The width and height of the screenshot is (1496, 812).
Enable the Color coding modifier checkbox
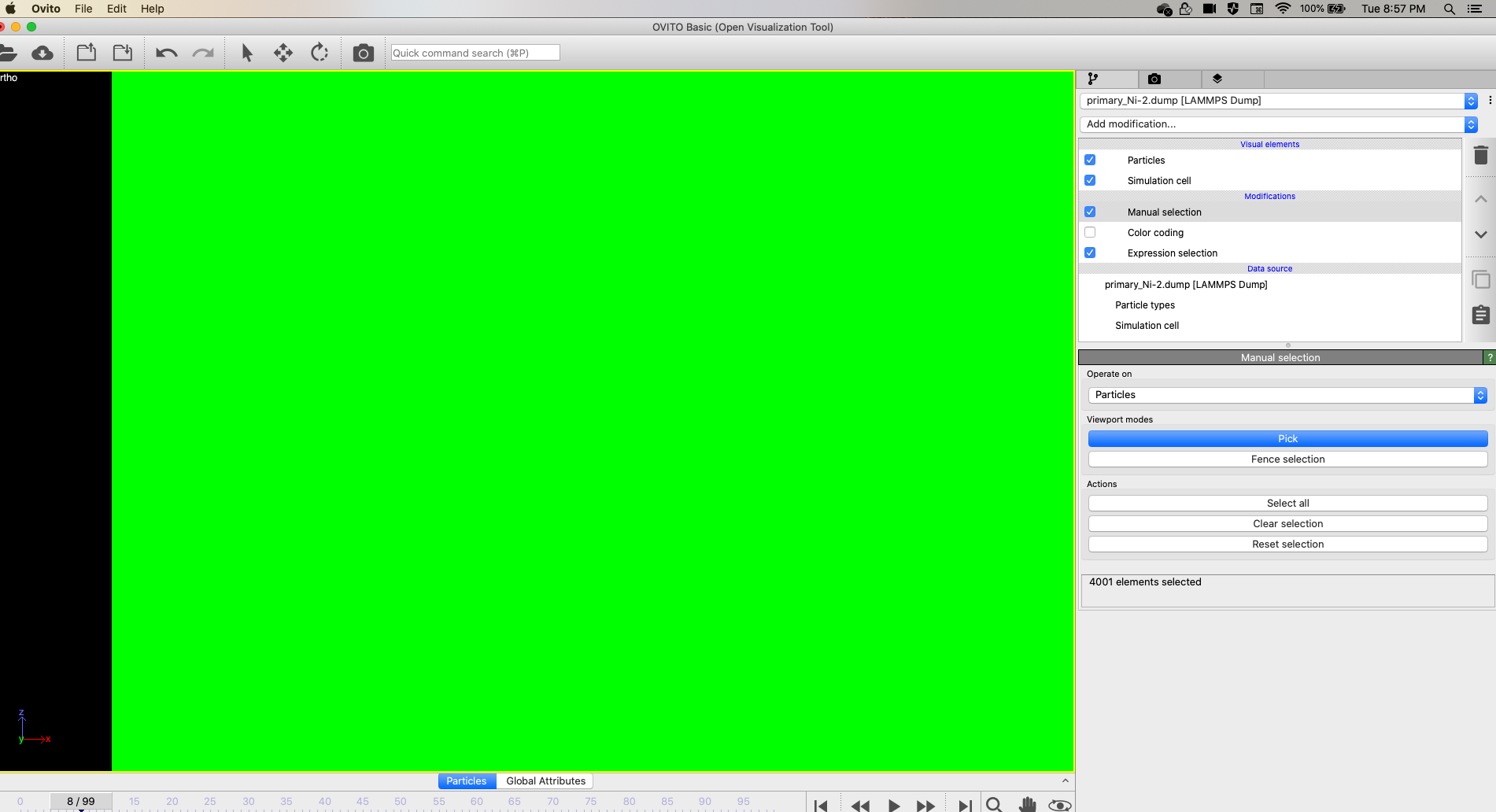[x=1090, y=232]
